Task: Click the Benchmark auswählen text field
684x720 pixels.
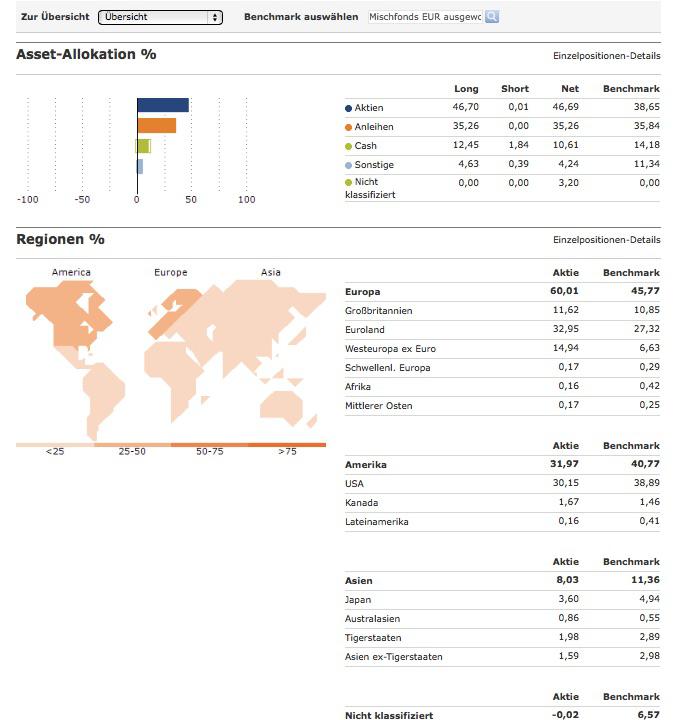Action: point(426,17)
